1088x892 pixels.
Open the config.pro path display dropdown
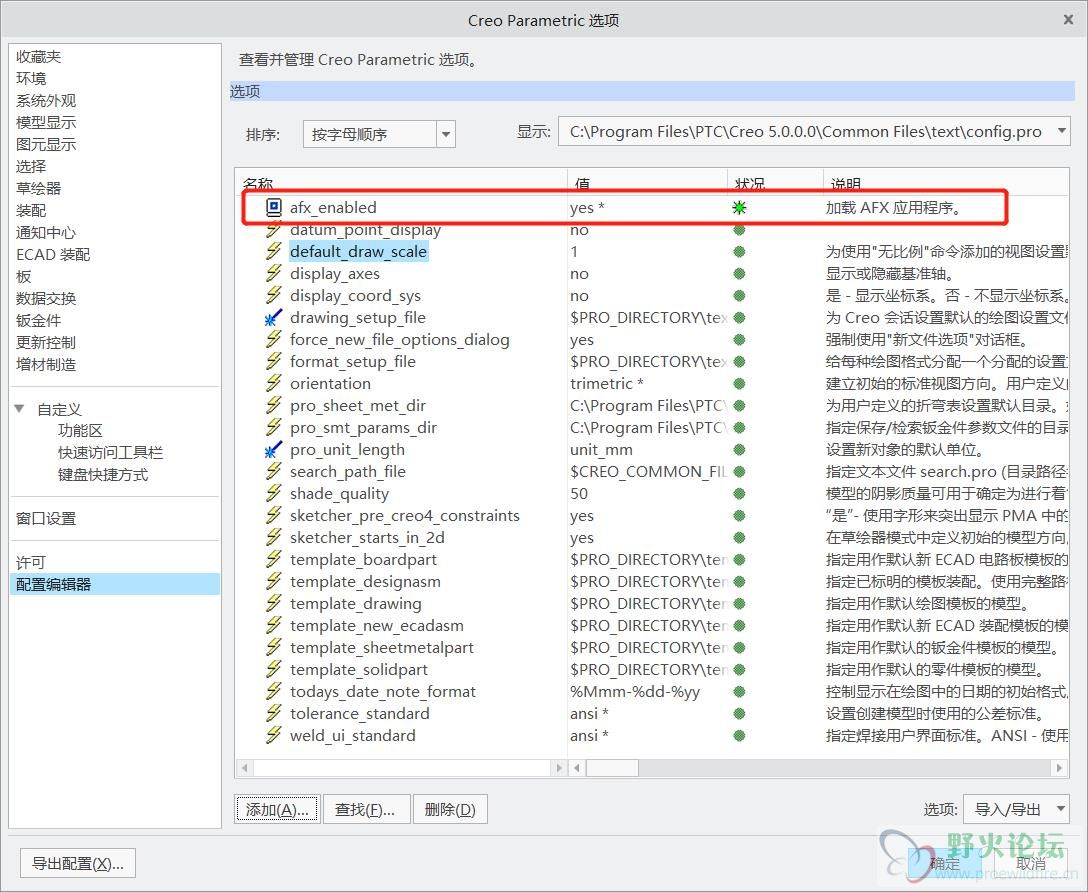pos(1061,130)
